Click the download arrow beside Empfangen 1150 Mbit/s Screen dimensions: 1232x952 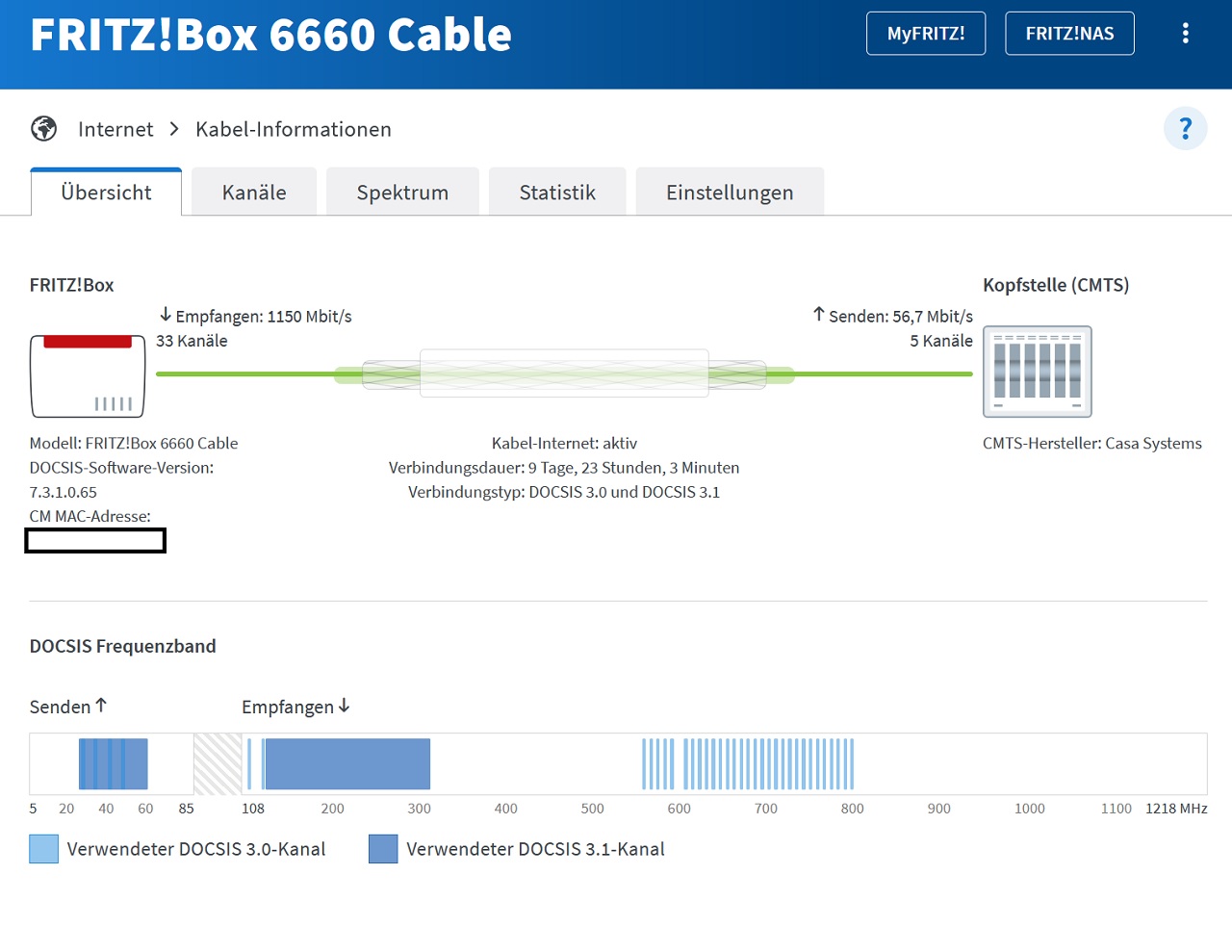click(x=166, y=315)
